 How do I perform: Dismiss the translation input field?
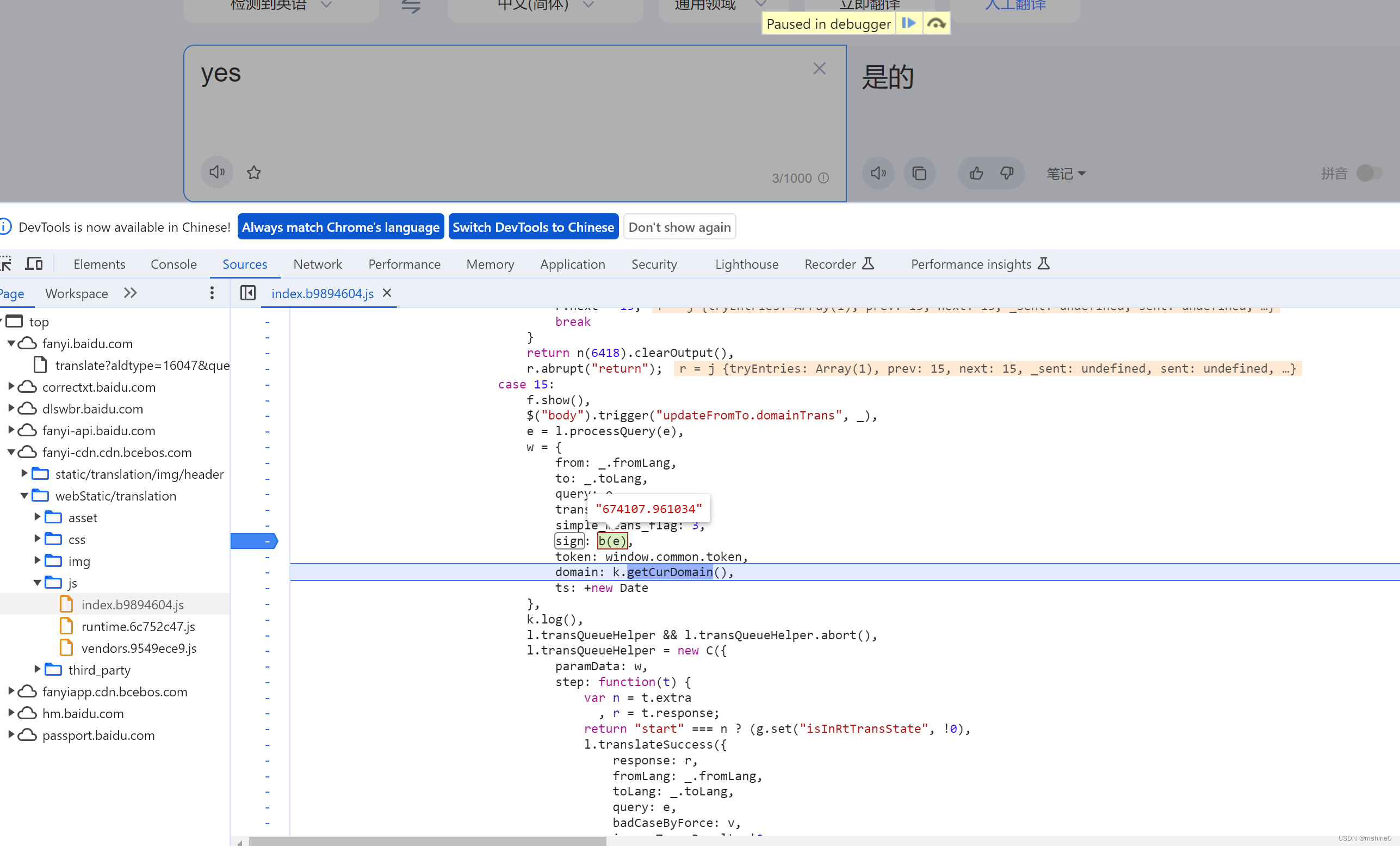[819, 68]
